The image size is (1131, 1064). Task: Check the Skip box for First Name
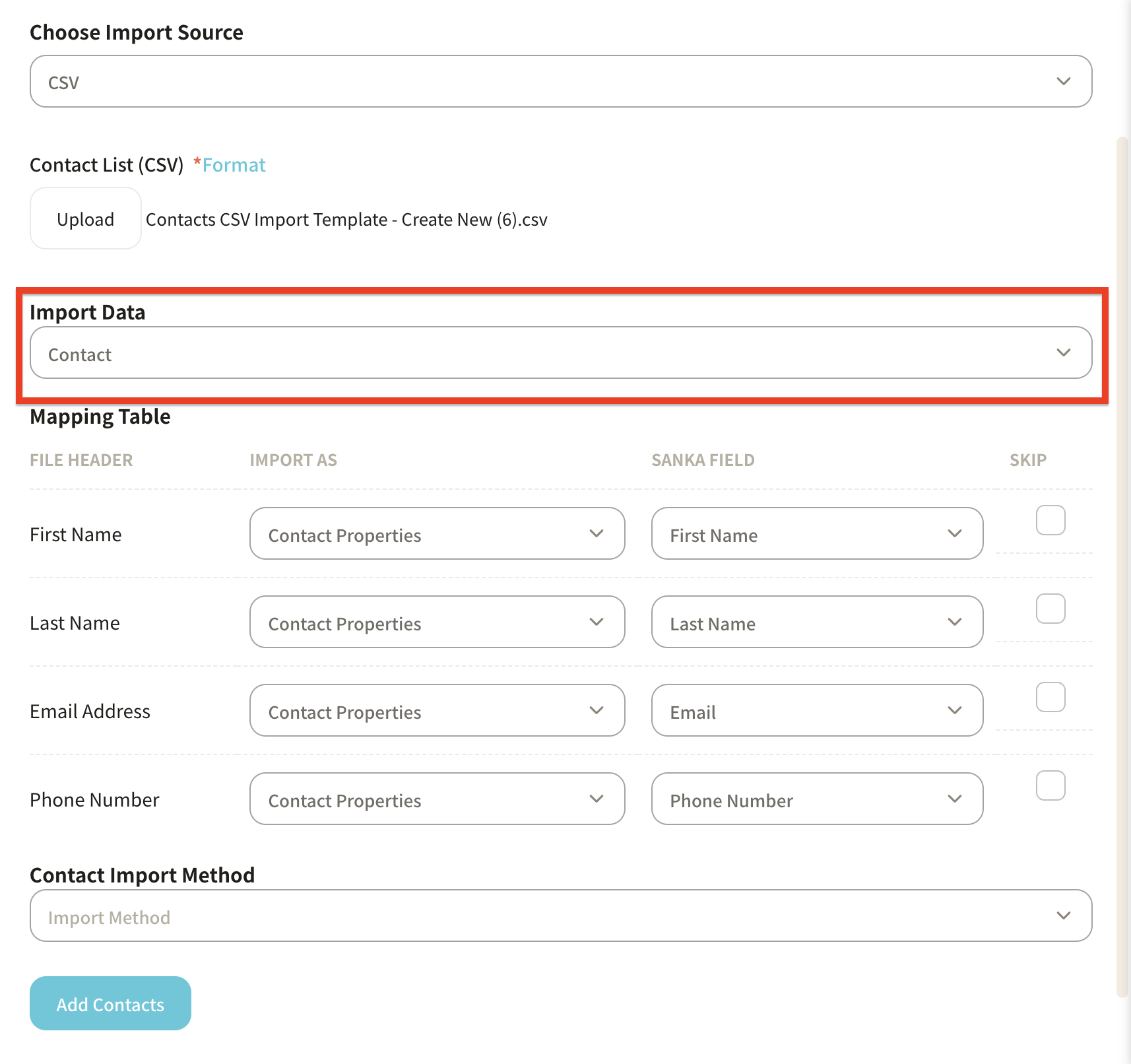[x=1050, y=520]
